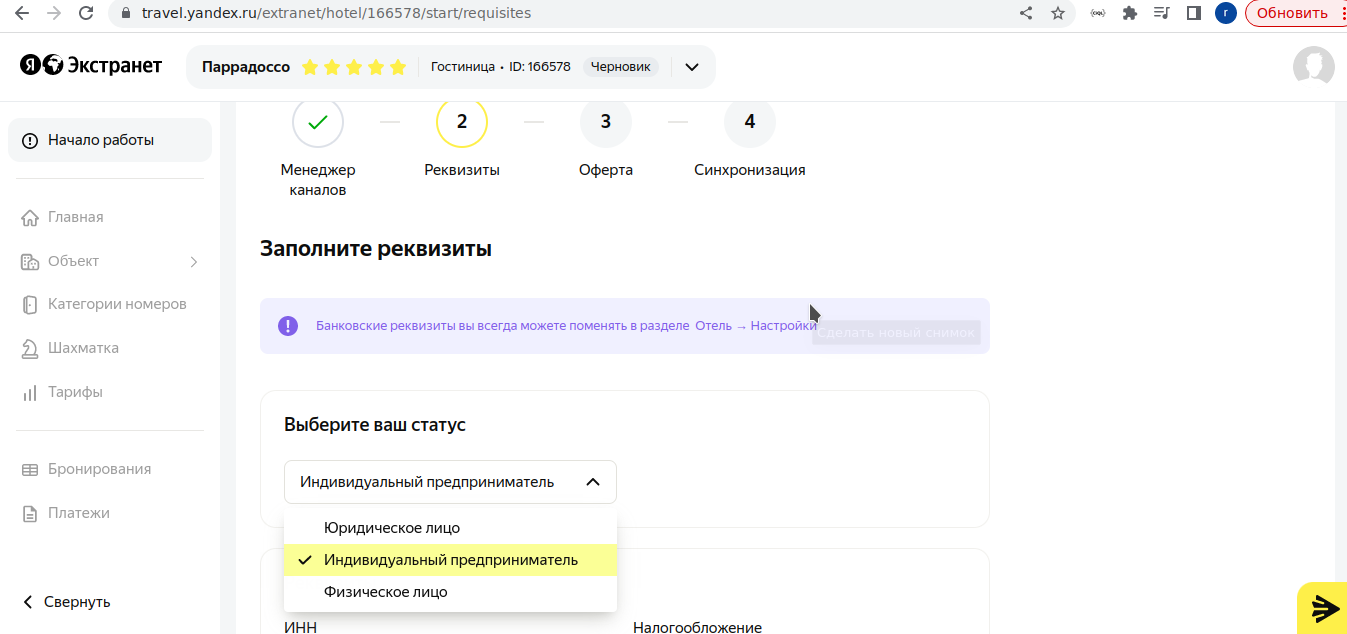Click the Категории номеров door icon
1347x634 pixels.
pos(30,304)
